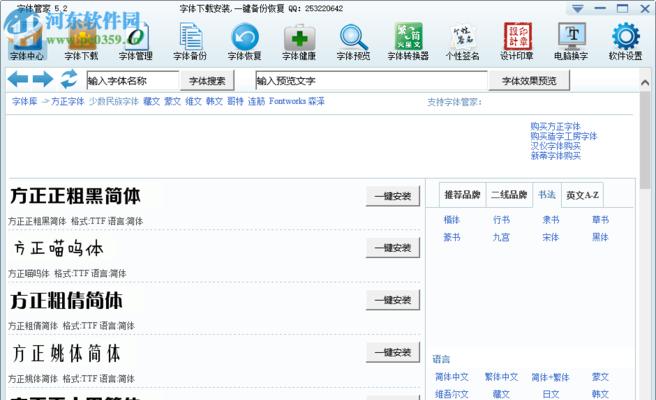Open the 少数民族字体 link
The image size is (656, 400).
tap(113, 101)
